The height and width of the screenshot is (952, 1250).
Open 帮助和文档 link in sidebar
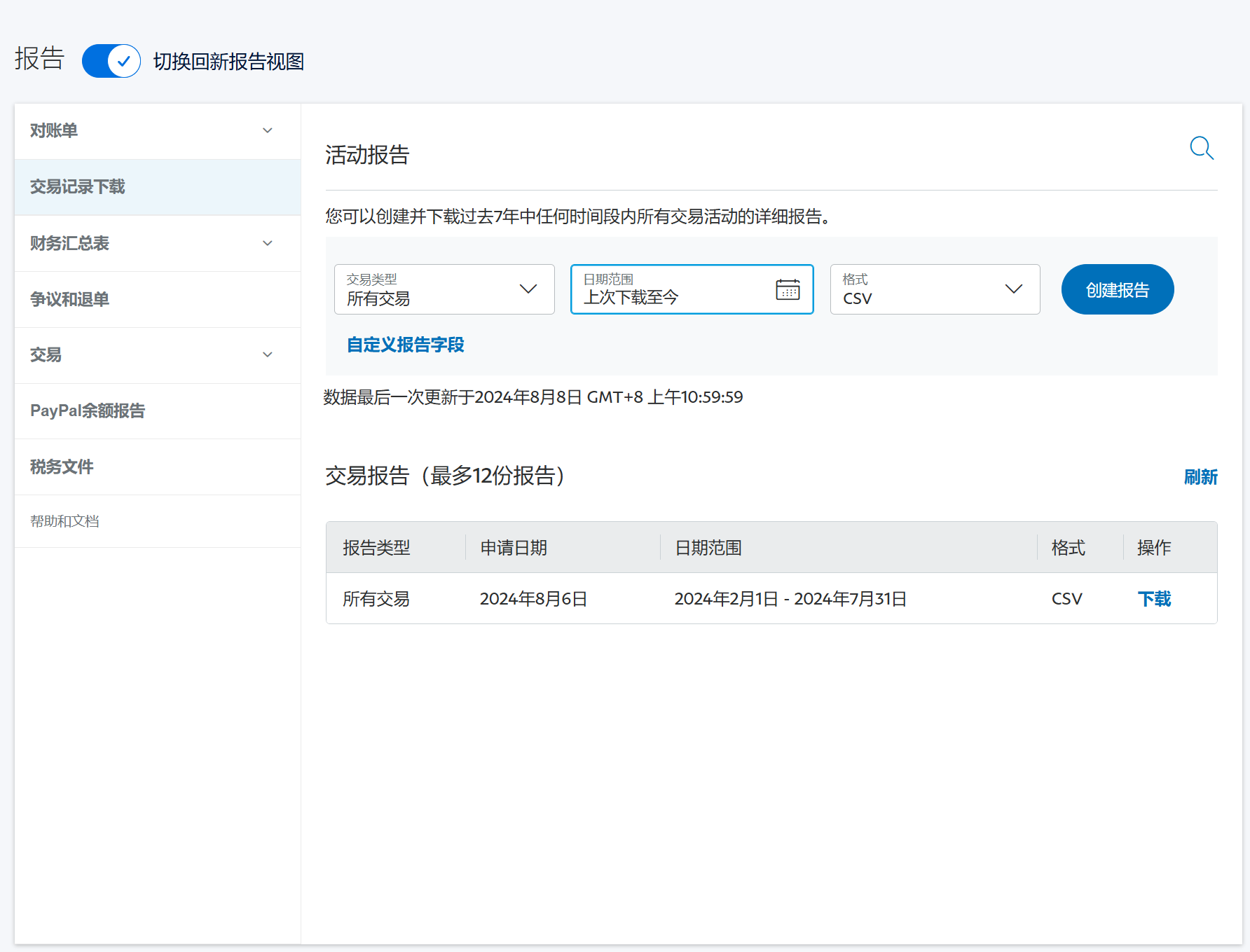coord(64,521)
